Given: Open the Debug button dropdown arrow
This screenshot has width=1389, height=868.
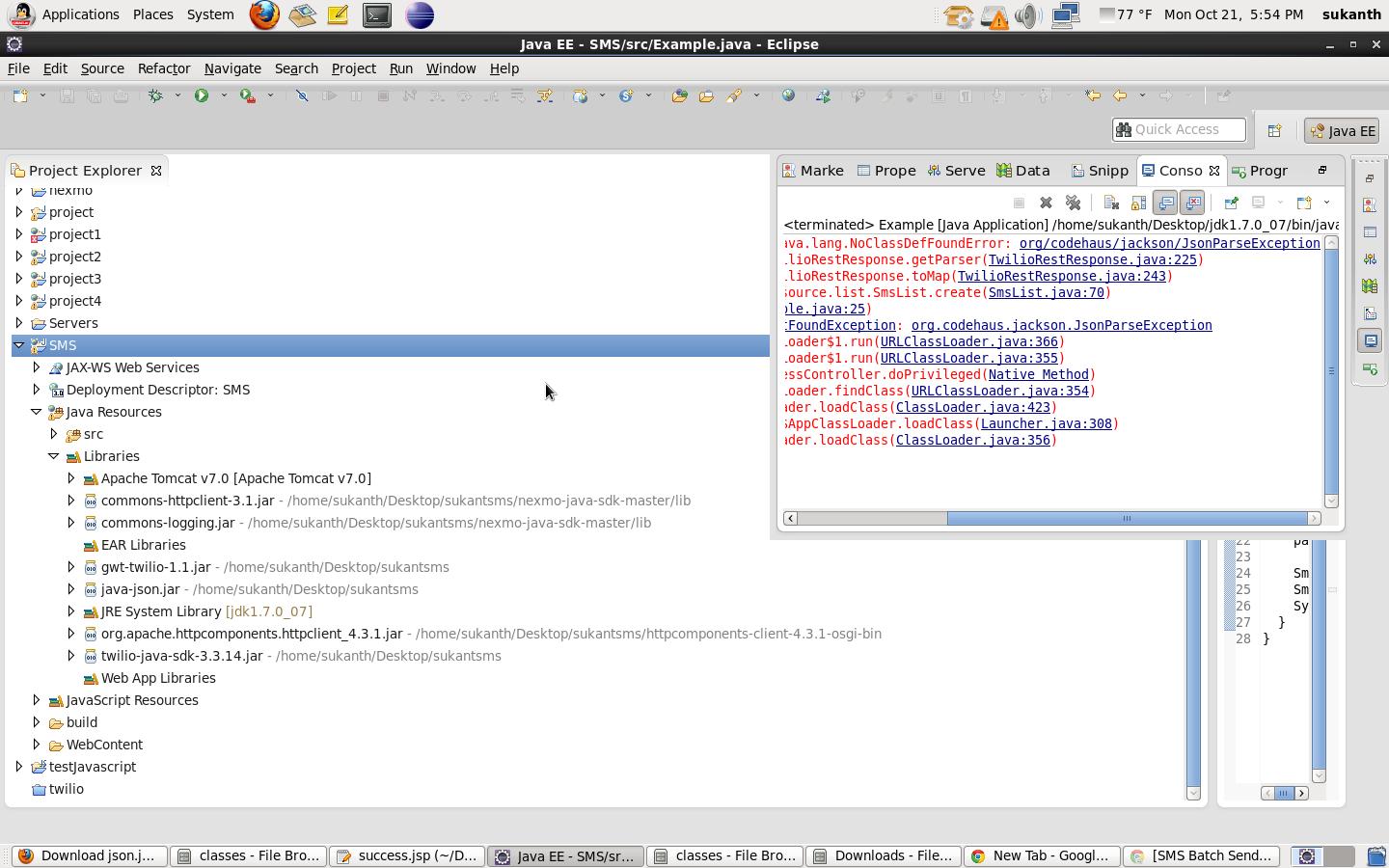Looking at the screenshot, I should [x=177, y=95].
